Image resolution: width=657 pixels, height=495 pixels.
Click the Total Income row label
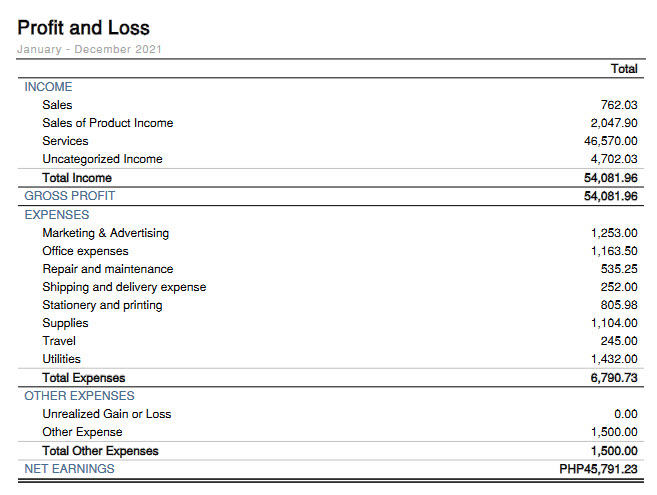pyautogui.click(x=77, y=178)
